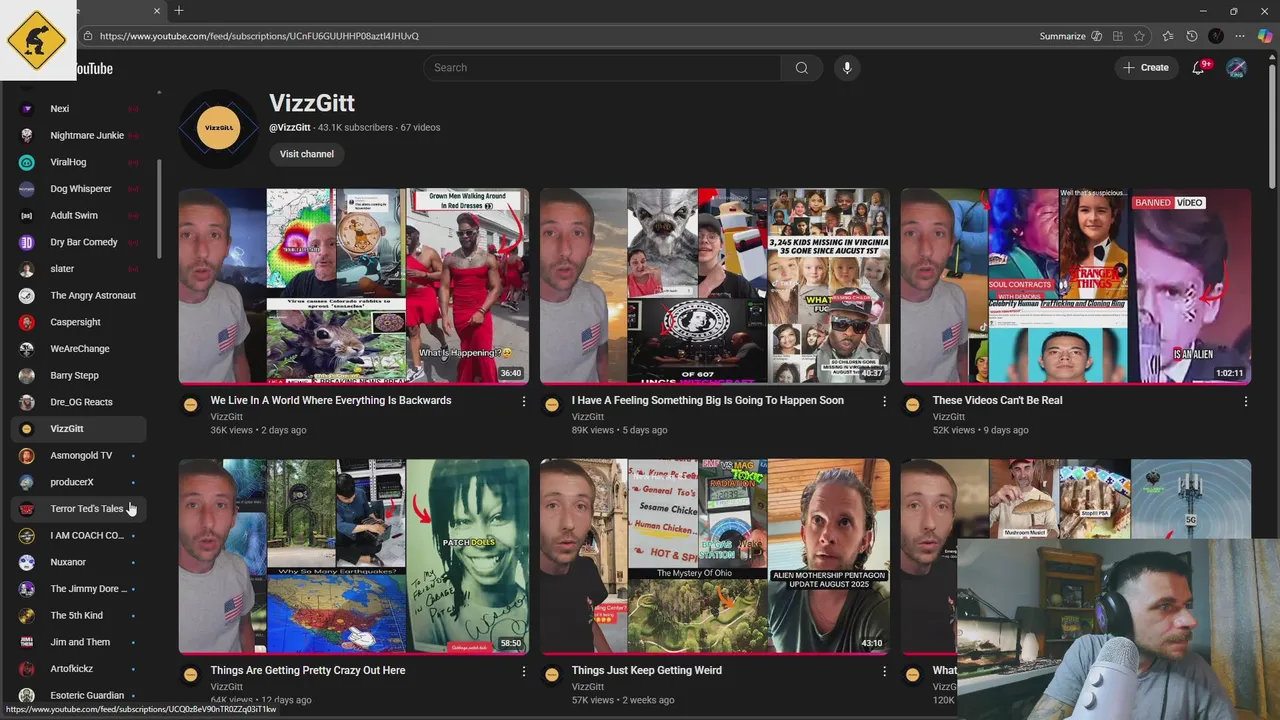Select The Angry Astronaut in sidebar
This screenshot has height=720, width=1280.
(78, 295)
